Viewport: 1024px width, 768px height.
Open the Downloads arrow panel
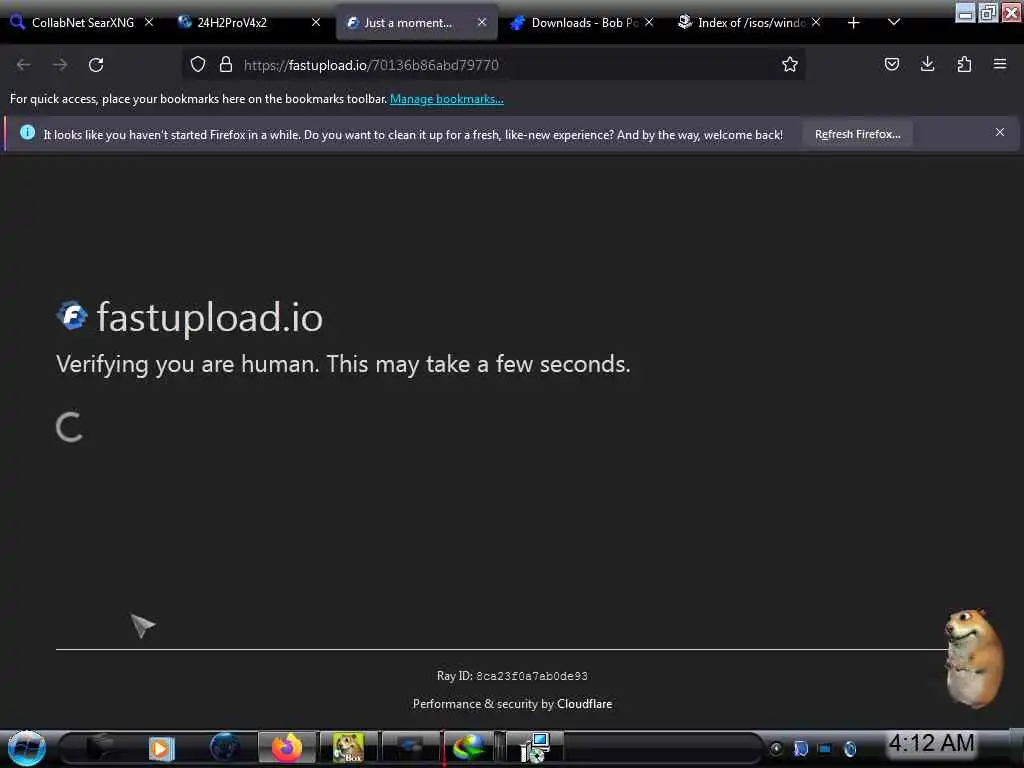(x=927, y=64)
